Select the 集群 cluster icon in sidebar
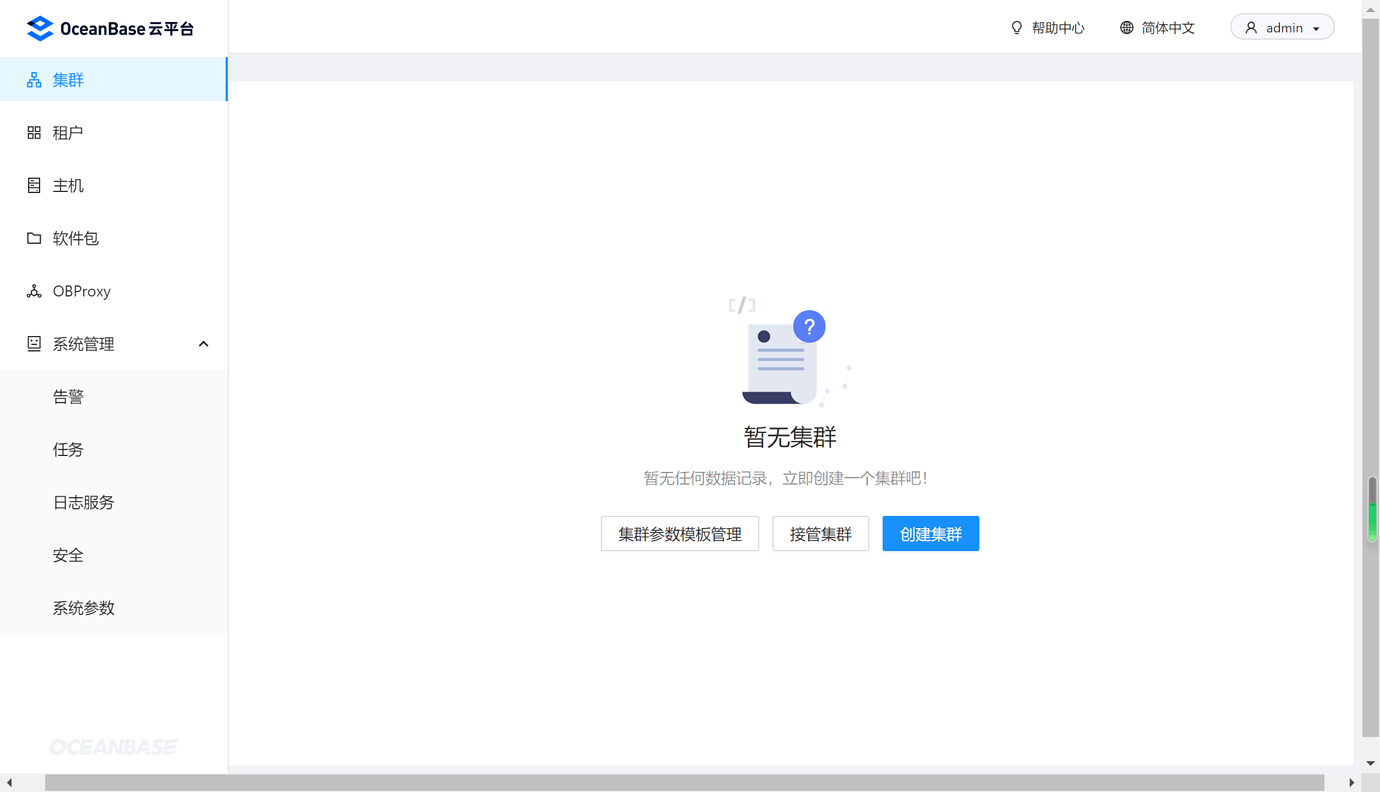The height and width of the screenshot is (792, 1380). click(33, 78)
